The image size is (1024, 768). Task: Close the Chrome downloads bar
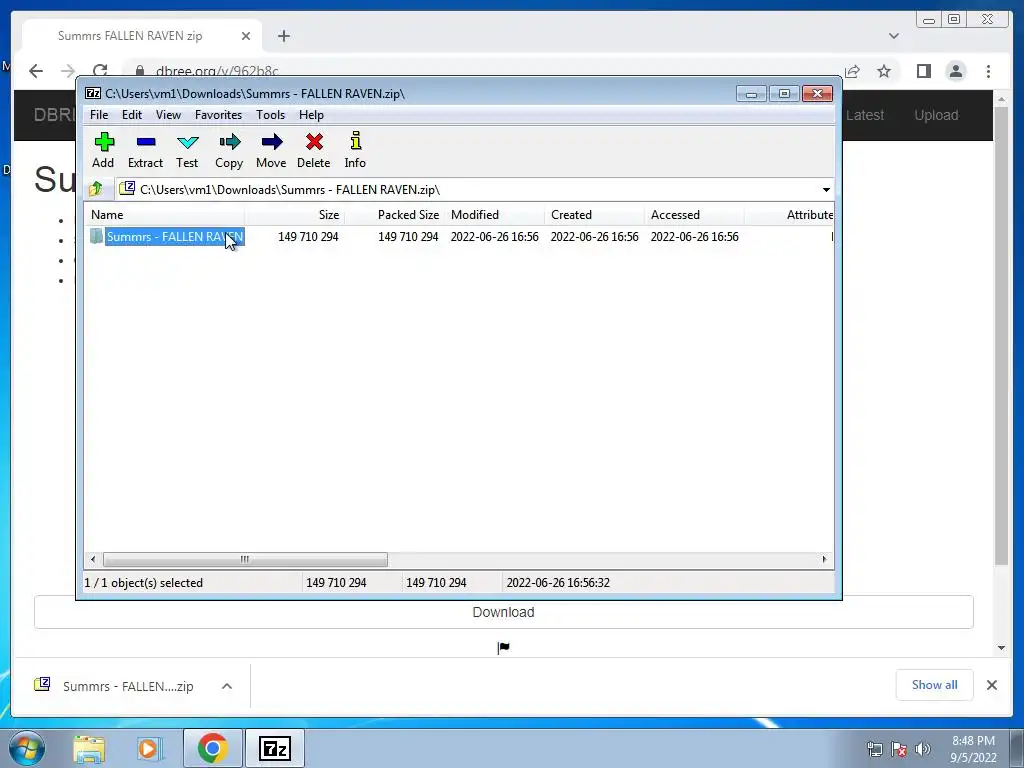click(991, 684)
